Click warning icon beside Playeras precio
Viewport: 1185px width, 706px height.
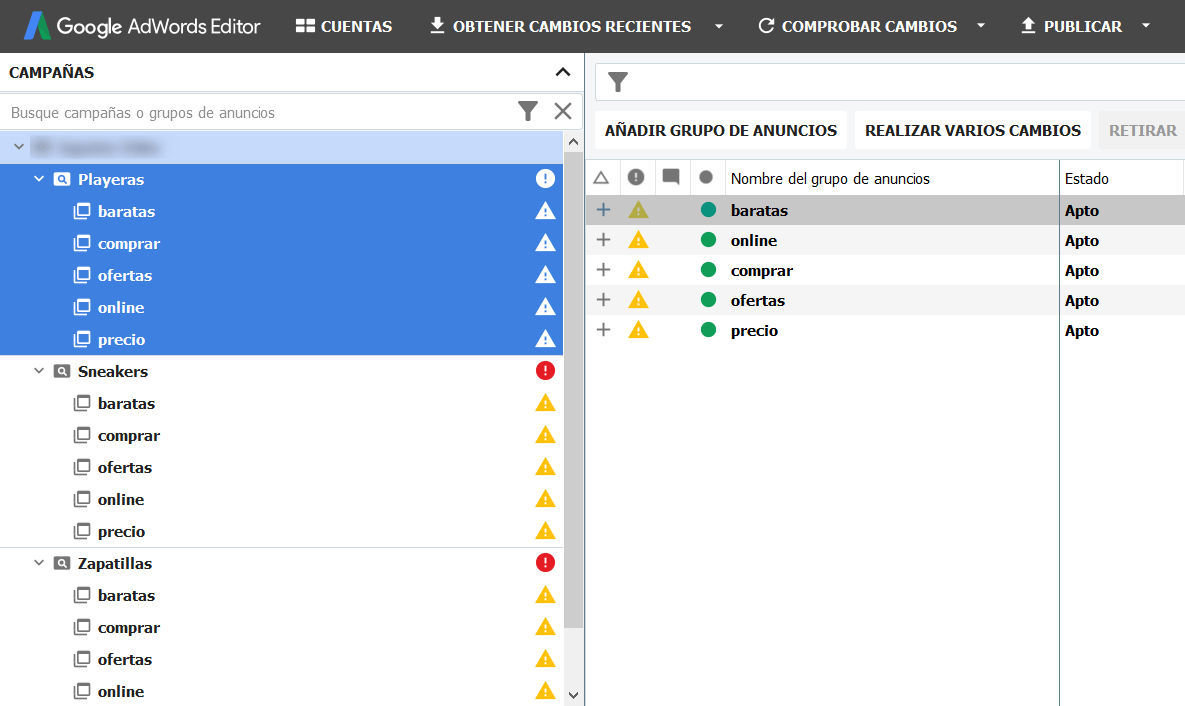click(x=545, y=339)
